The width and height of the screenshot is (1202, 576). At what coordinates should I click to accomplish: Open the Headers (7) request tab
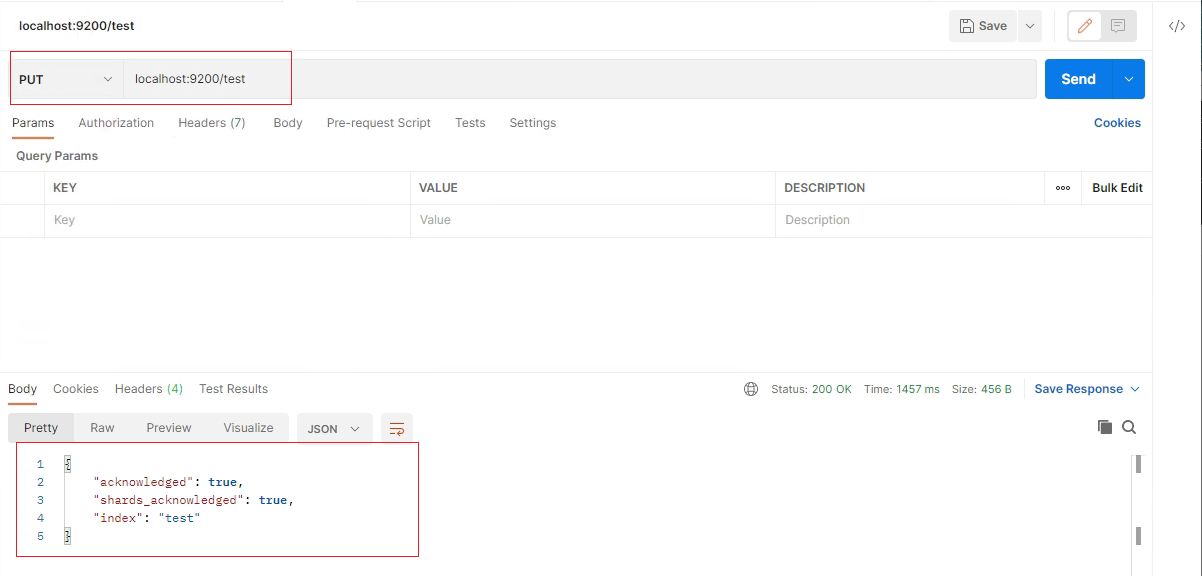[x=212, y=123]
